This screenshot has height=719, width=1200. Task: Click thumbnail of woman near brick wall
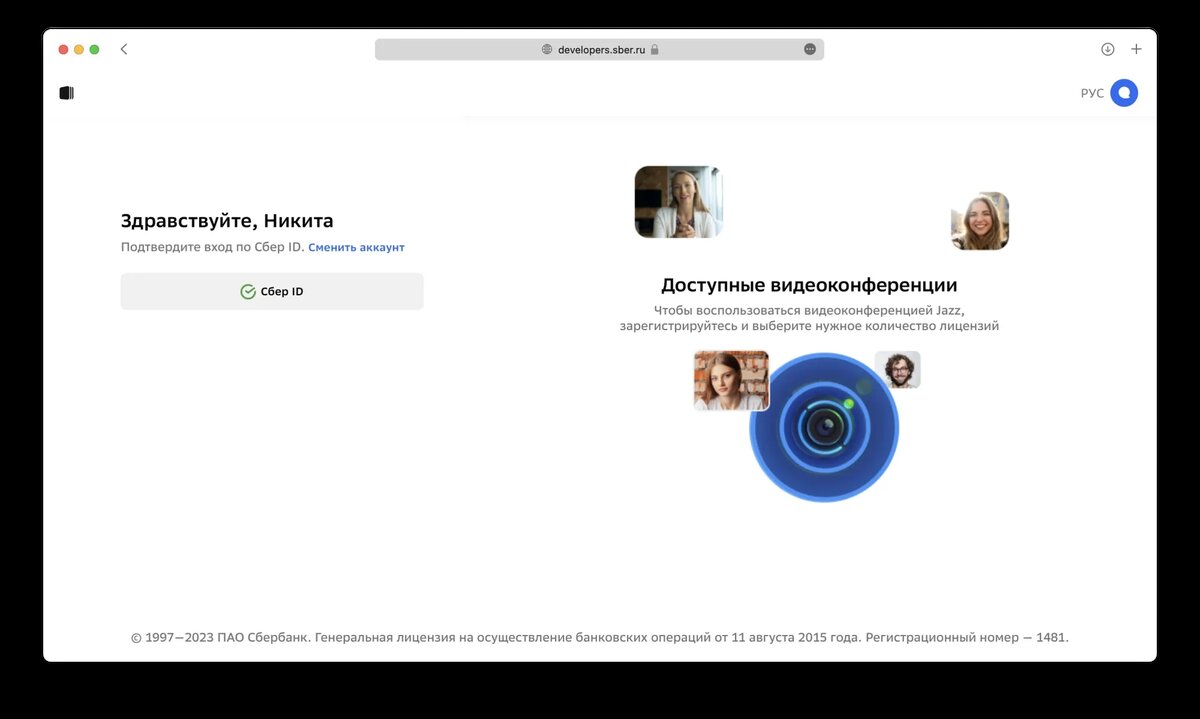(x=731, y=380)
